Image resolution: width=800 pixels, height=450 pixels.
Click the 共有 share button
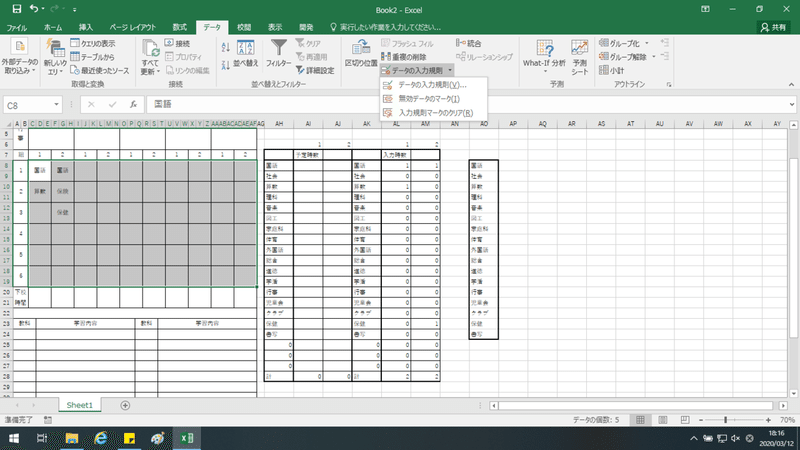pos(773,27)
